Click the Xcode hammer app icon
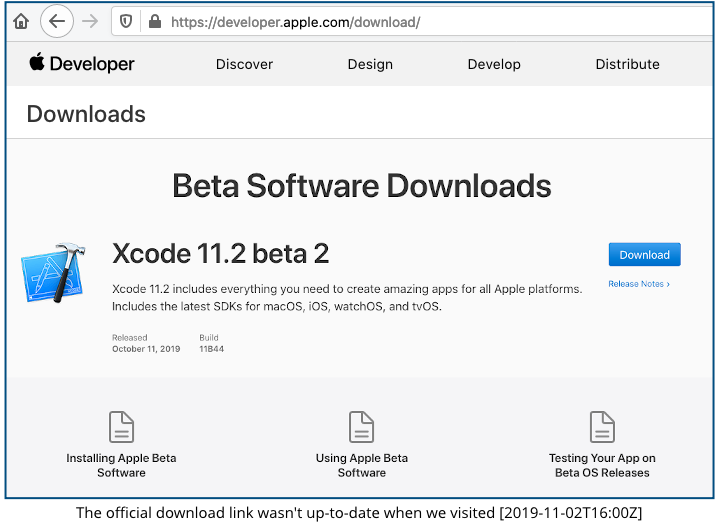Viewport: 720px width, 524px height. coord(54,273)
